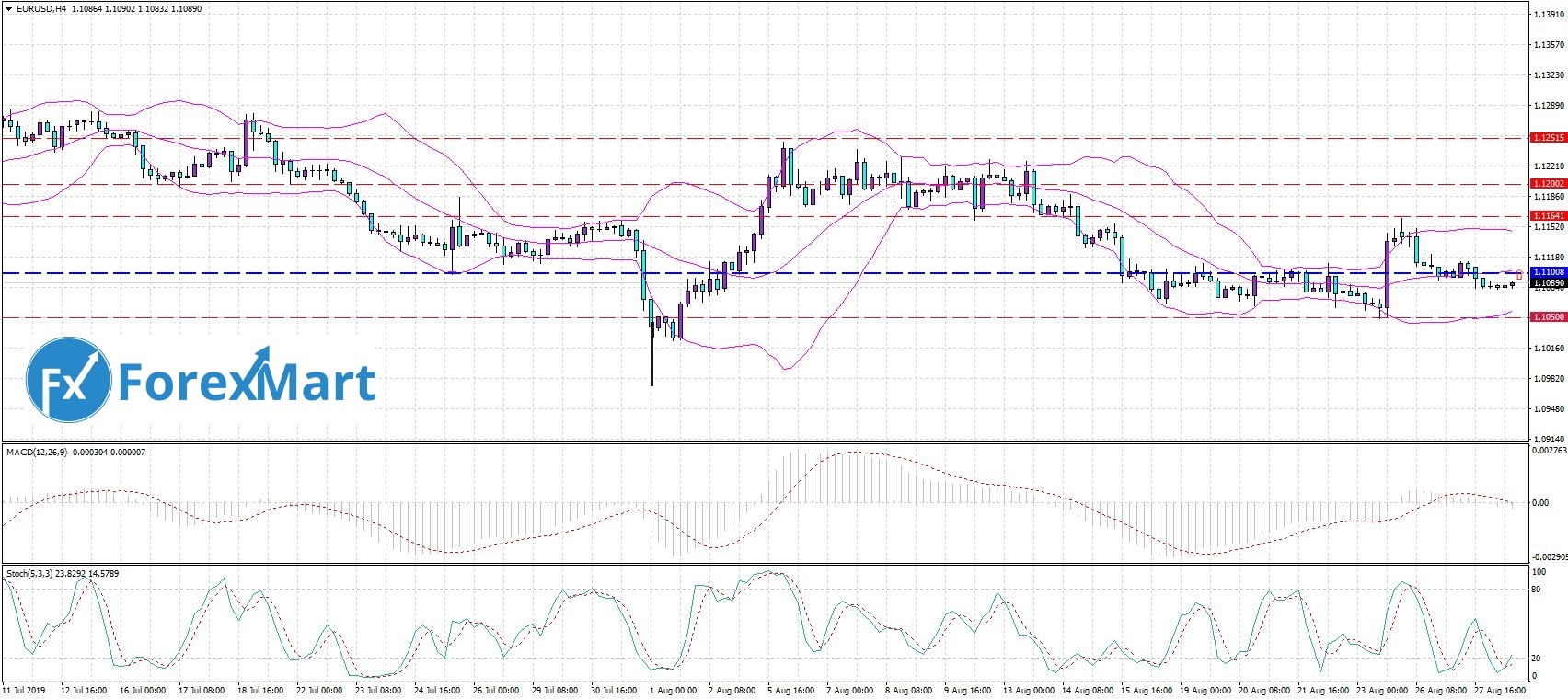This screenshot has height=699, width=1568.
Task: Select the red 1.12002 price level label
Action: (x=1548, y=184)
